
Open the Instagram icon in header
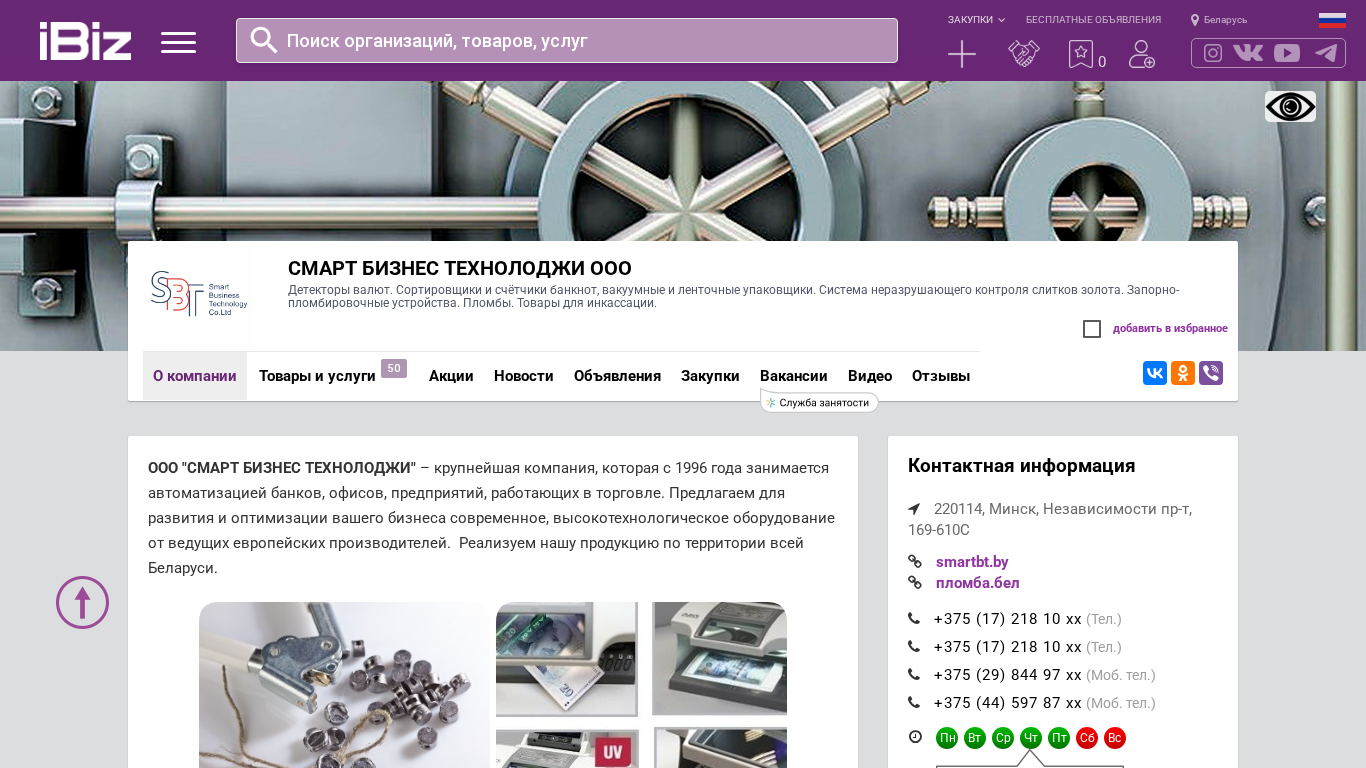click(x=1213, y=53)
